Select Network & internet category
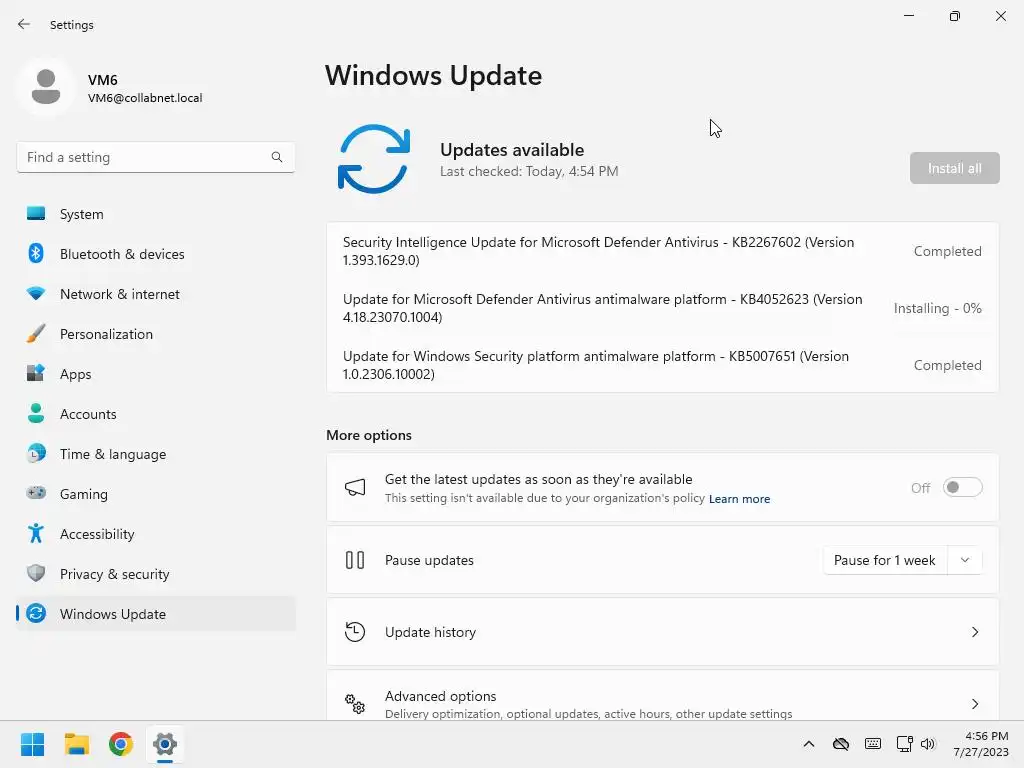The width and height of the screenshot is (1024, 768). pyautogui.click(x=155, y=294)
